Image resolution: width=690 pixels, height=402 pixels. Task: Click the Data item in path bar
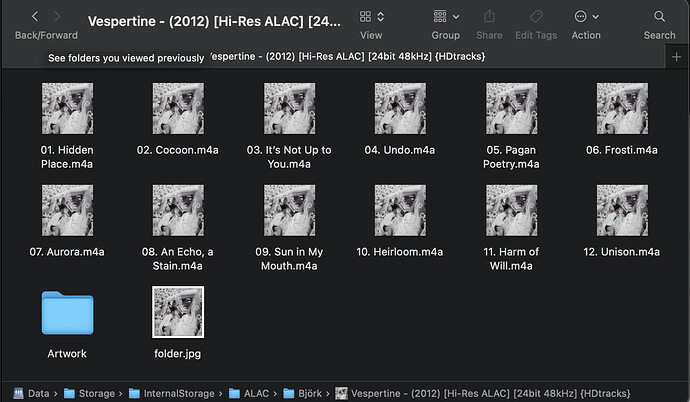pos(31,393)
